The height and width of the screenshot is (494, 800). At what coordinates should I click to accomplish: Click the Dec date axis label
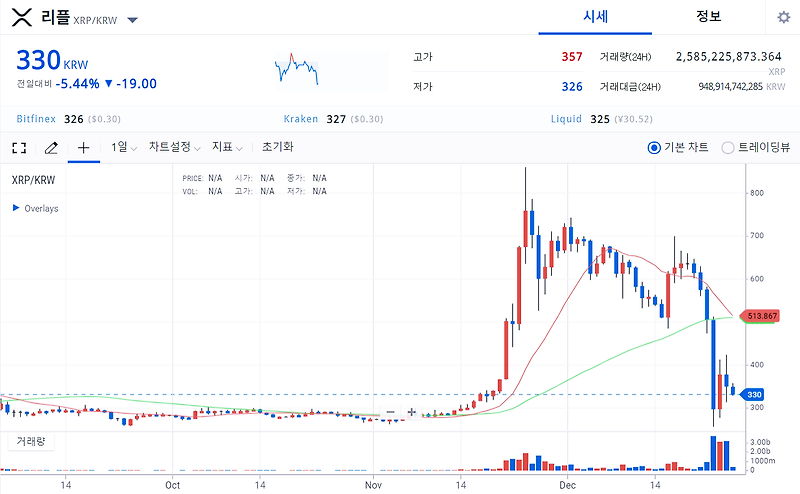(x=567, y=485)
